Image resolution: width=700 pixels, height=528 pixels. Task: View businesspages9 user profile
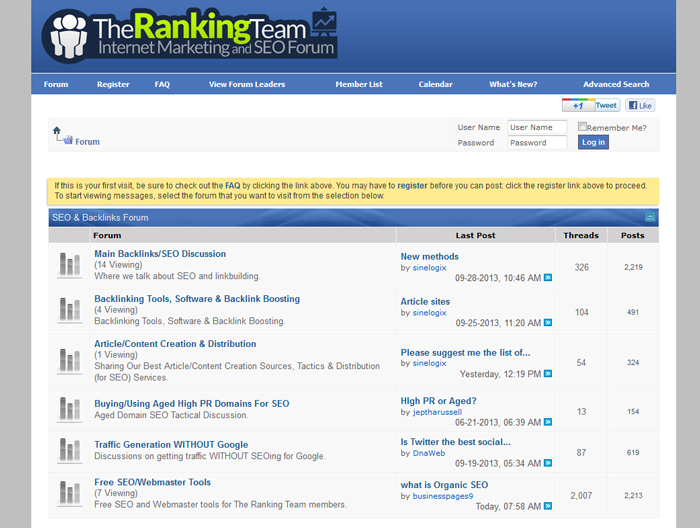pyautogui.click(x=443, y=496)
